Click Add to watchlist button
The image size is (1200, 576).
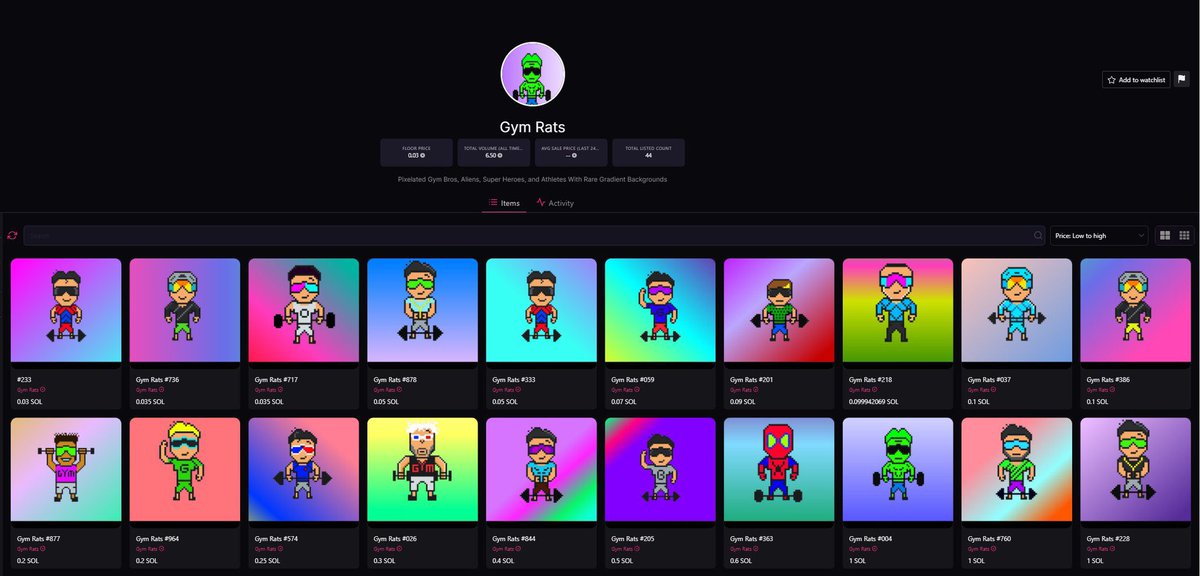(1136, 80)
